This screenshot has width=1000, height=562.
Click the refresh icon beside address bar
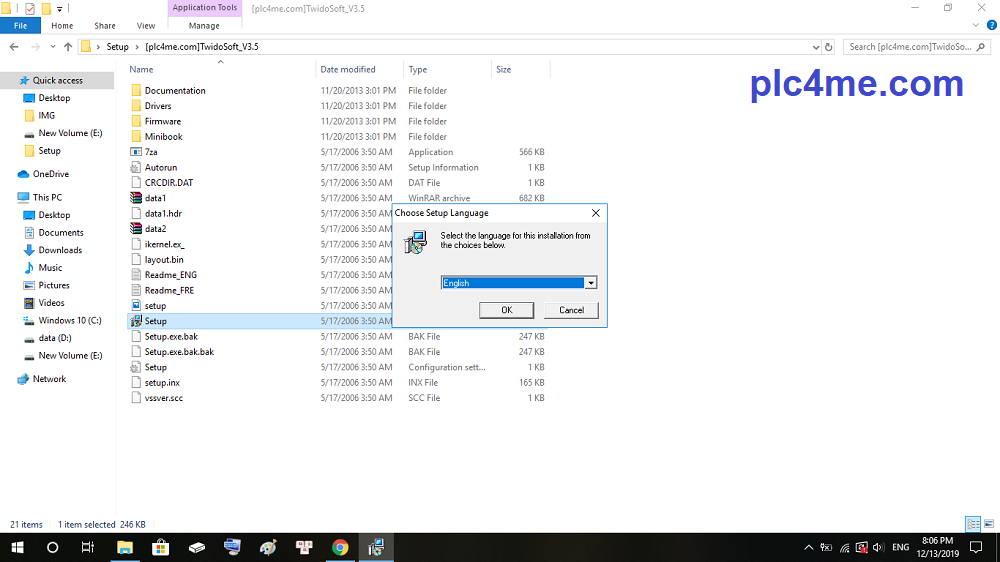click(828, 47)
